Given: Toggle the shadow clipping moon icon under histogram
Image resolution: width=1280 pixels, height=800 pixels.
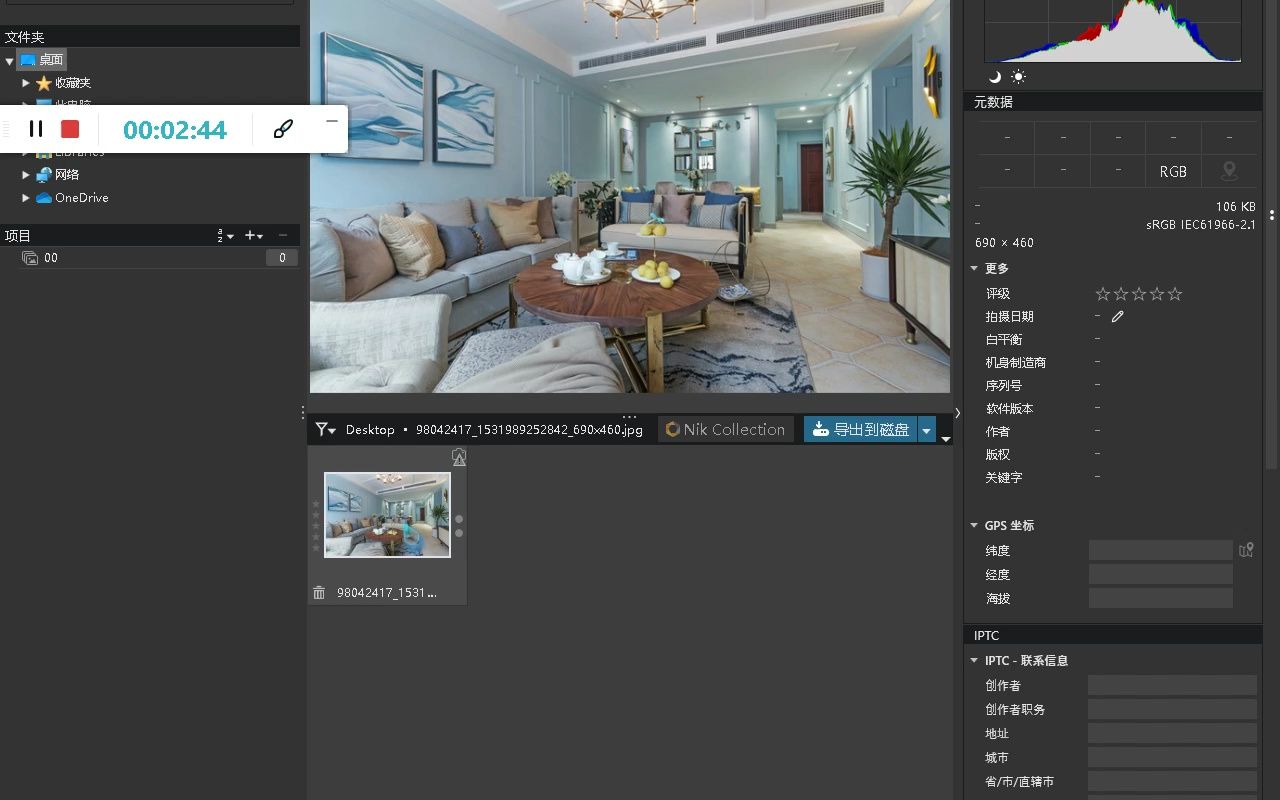Looking at the screenshot, I should click(x=995, y=76).
